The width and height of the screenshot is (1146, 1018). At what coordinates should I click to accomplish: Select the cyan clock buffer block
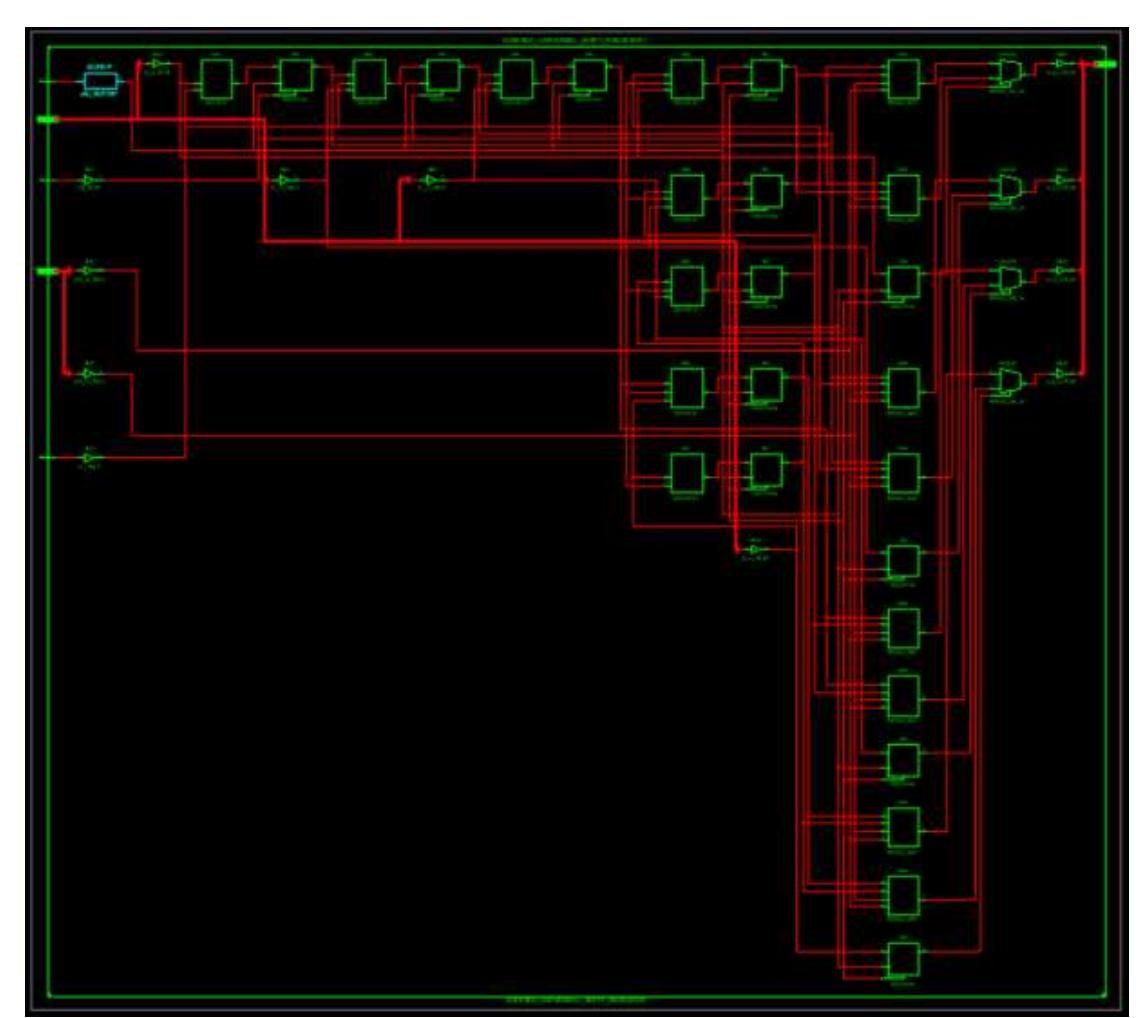pyautogui.click(x=101, y=82)
